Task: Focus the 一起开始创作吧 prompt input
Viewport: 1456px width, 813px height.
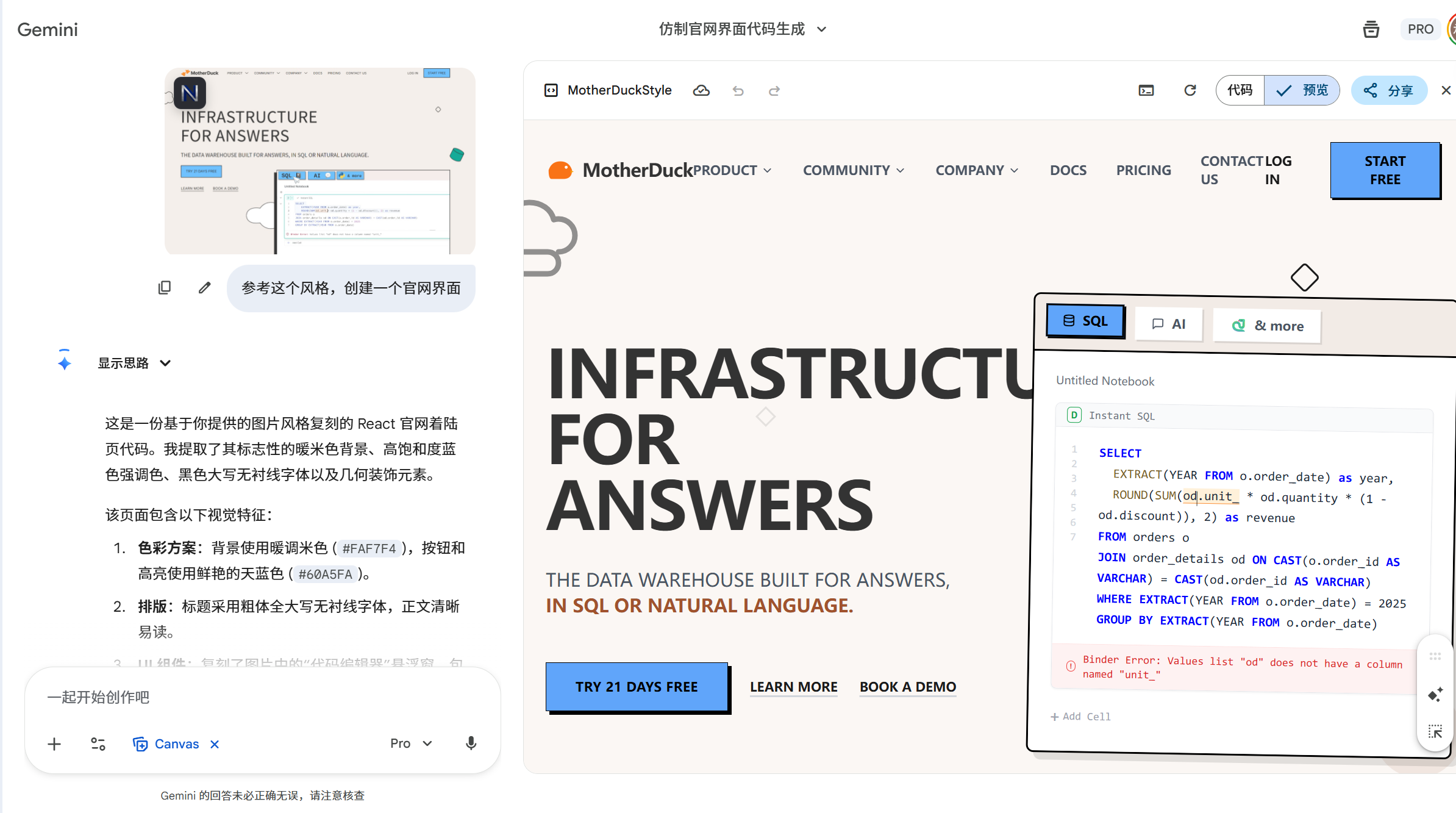Action: coord(262,697)
